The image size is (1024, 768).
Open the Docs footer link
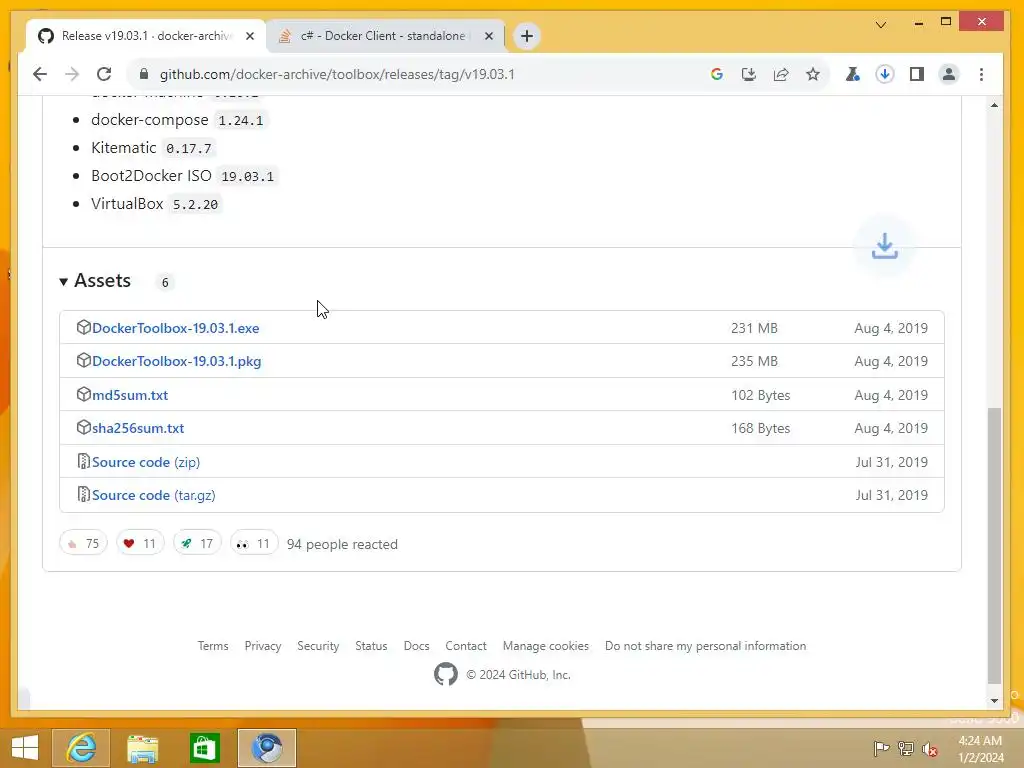(416, 646)
